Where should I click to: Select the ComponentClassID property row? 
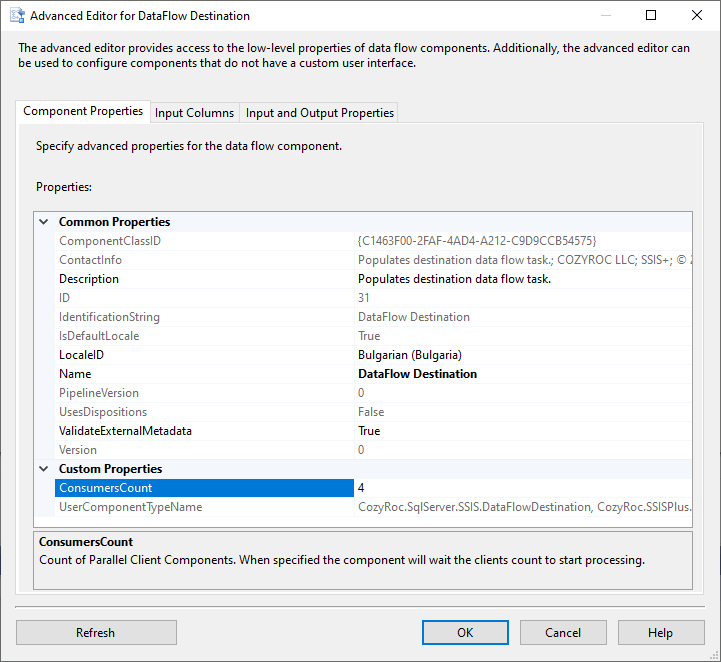pos(110,241)
